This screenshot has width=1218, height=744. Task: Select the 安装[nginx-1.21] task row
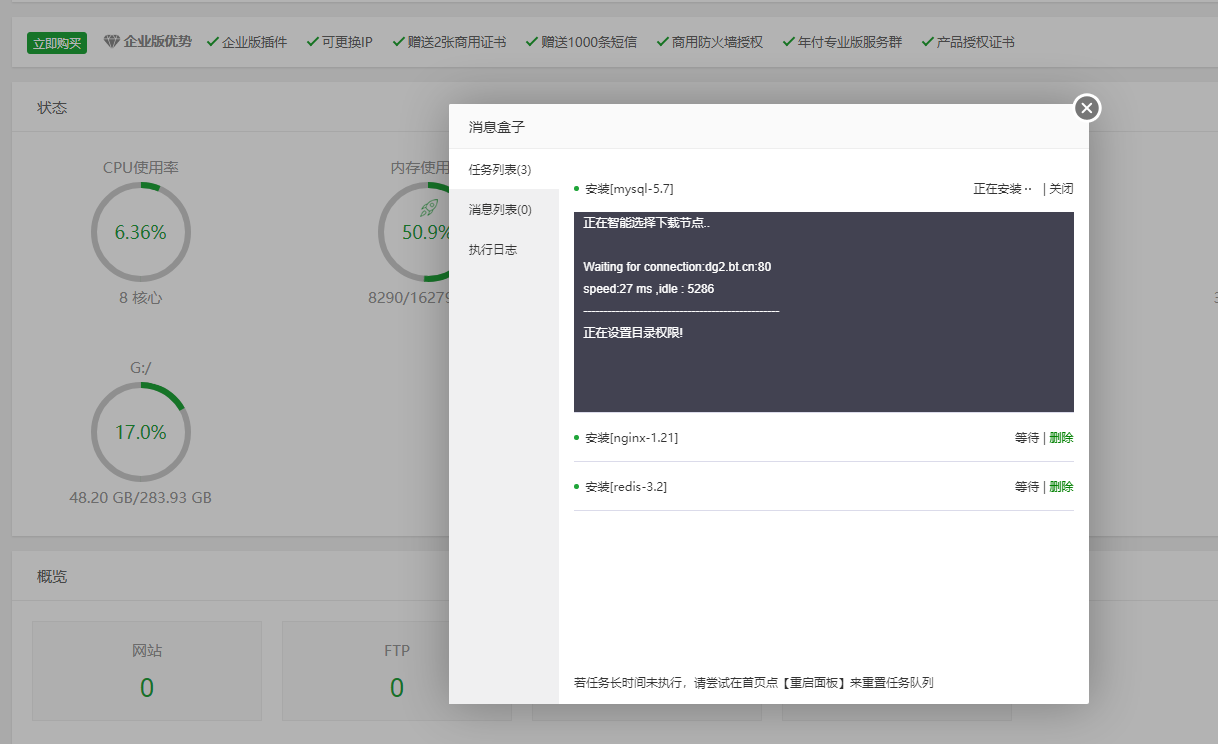click(824, 437)
